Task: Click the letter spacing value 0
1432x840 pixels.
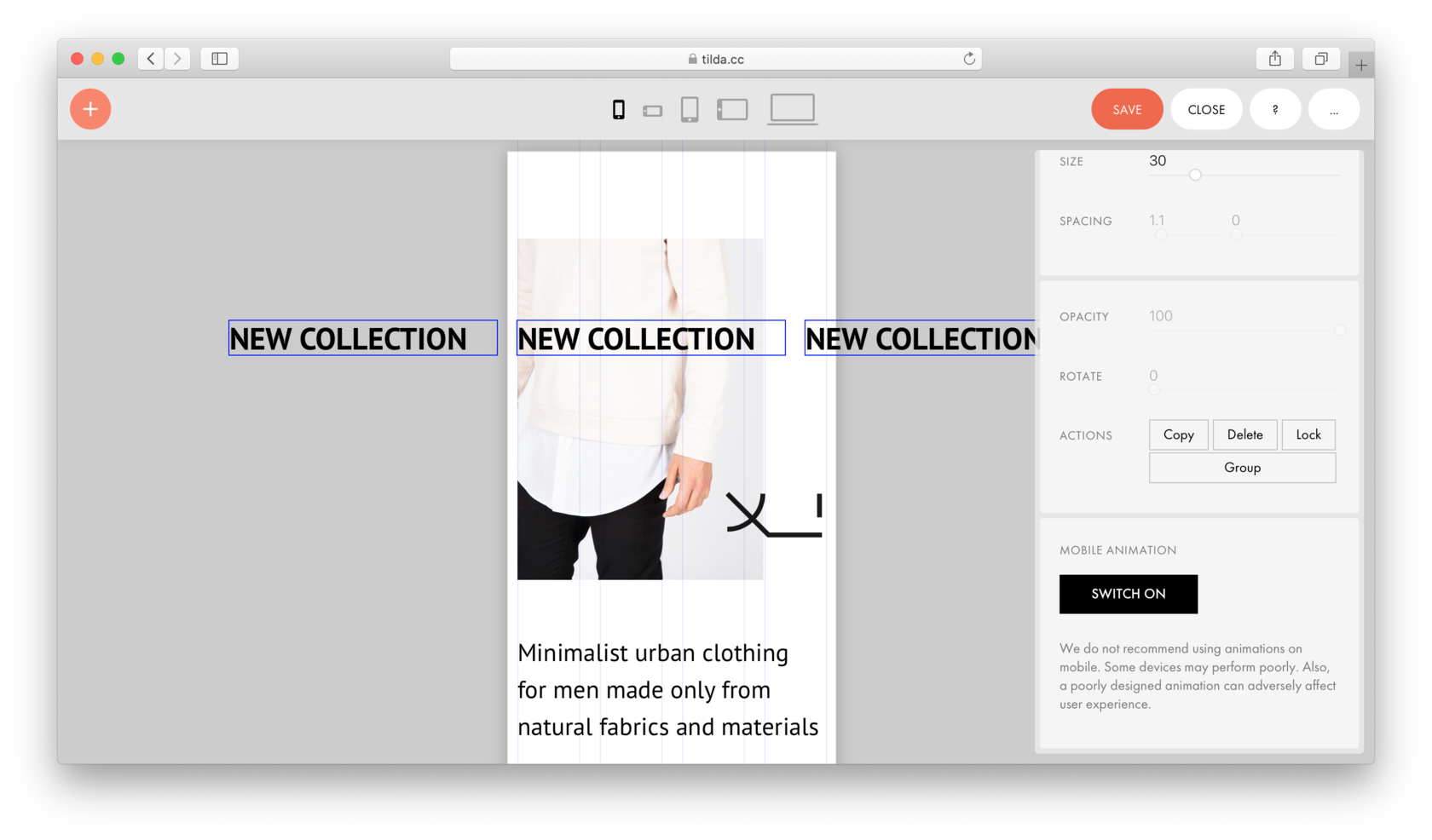Action: point(1236,221)
